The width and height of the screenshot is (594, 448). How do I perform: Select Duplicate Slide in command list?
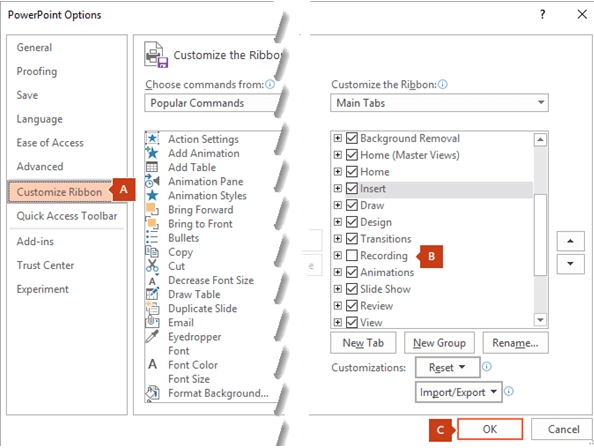click(203, 309)
